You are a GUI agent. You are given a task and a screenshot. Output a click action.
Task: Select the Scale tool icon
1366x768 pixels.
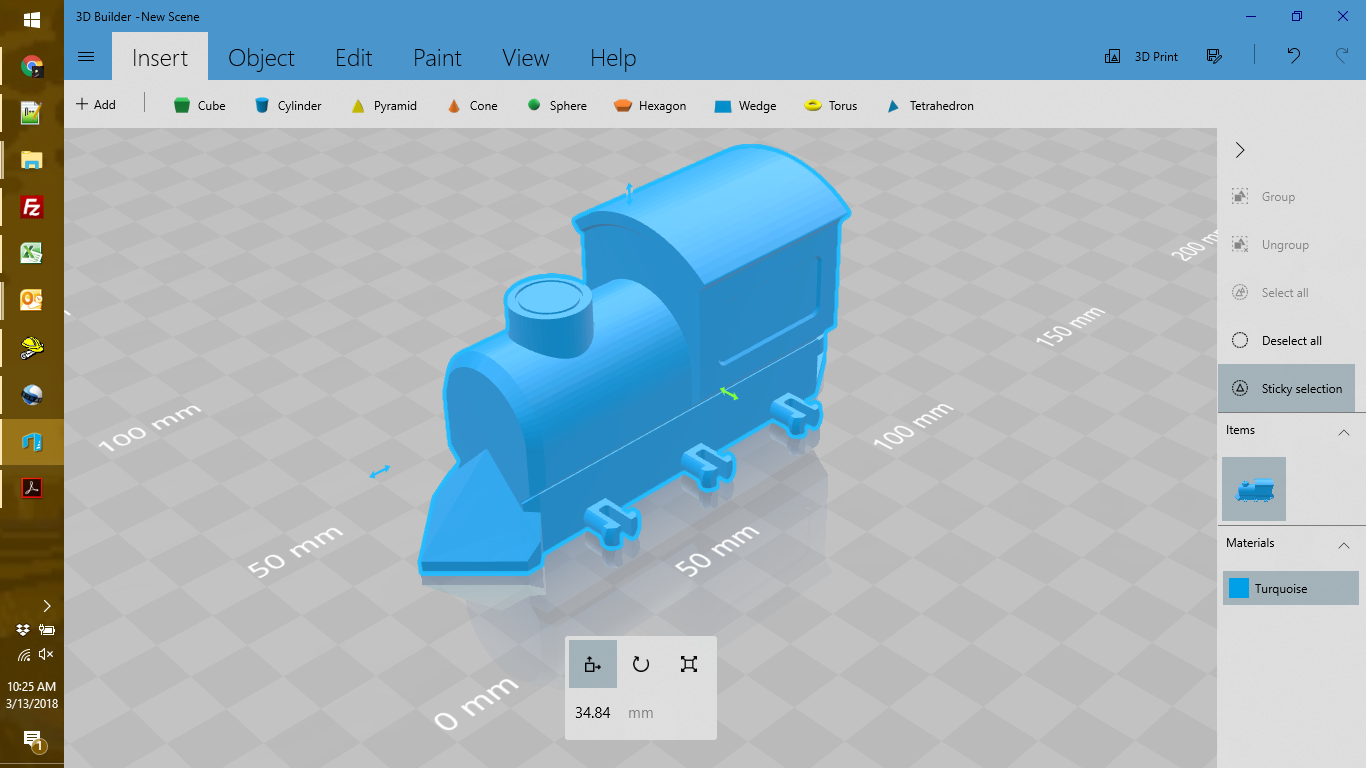click(689, 664)
